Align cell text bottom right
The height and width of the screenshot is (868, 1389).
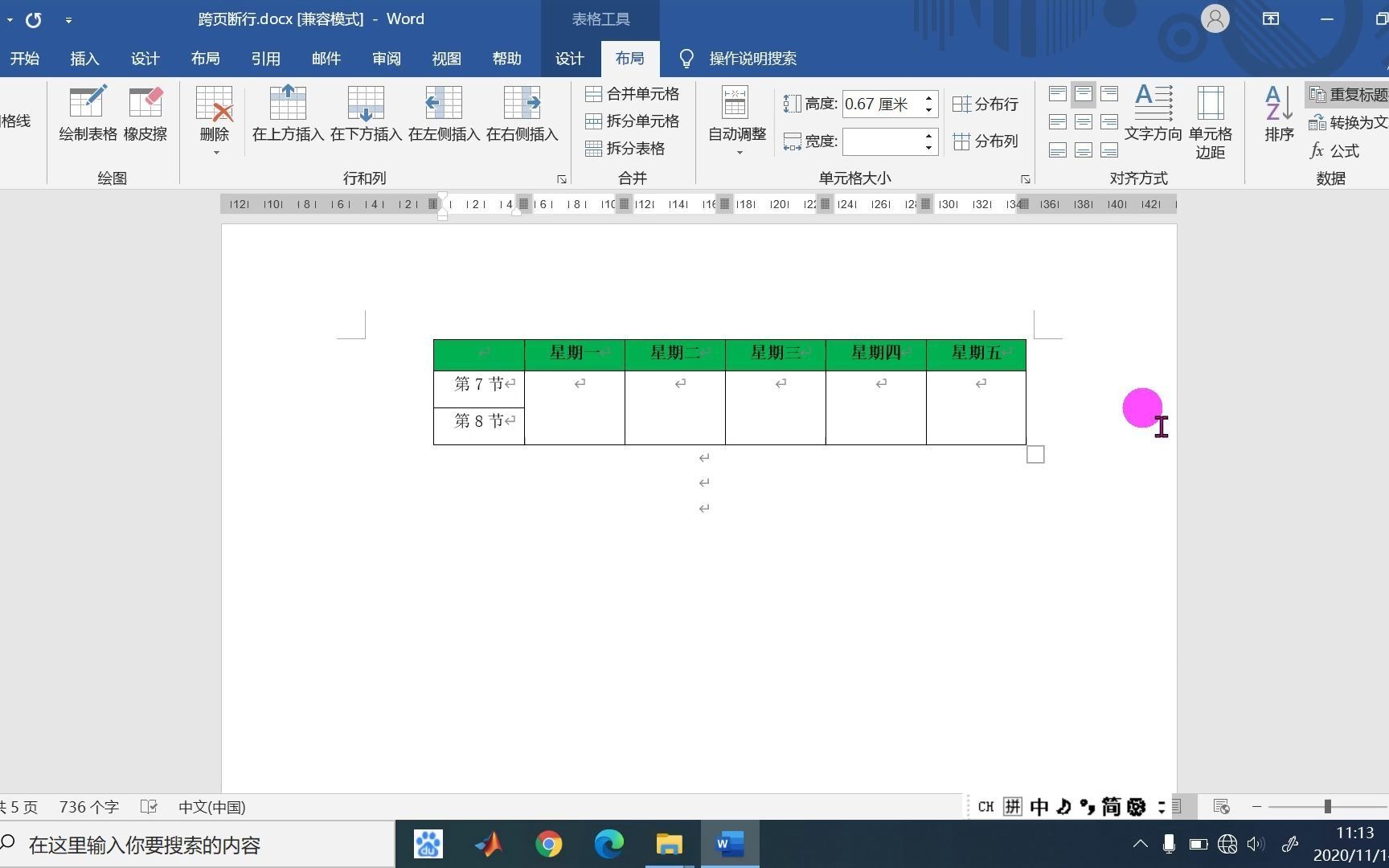click(x=1109, y=150)
